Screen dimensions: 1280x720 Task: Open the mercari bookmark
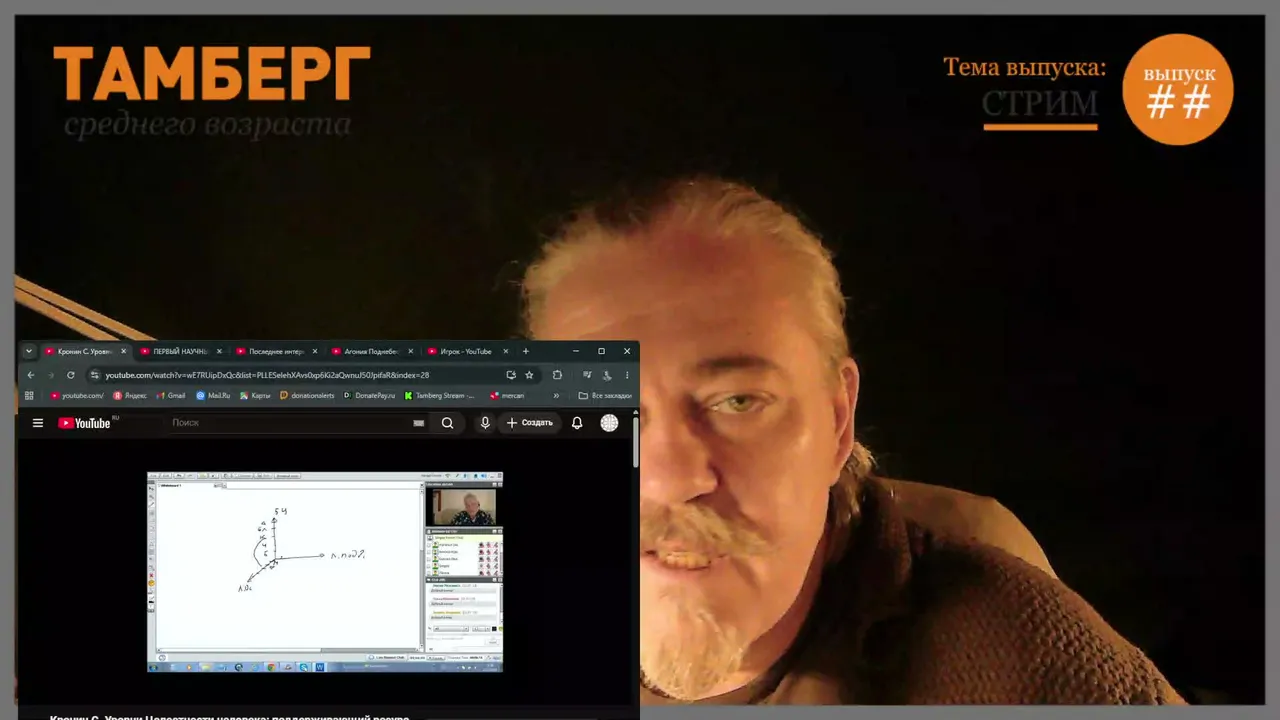pos(506,395)
